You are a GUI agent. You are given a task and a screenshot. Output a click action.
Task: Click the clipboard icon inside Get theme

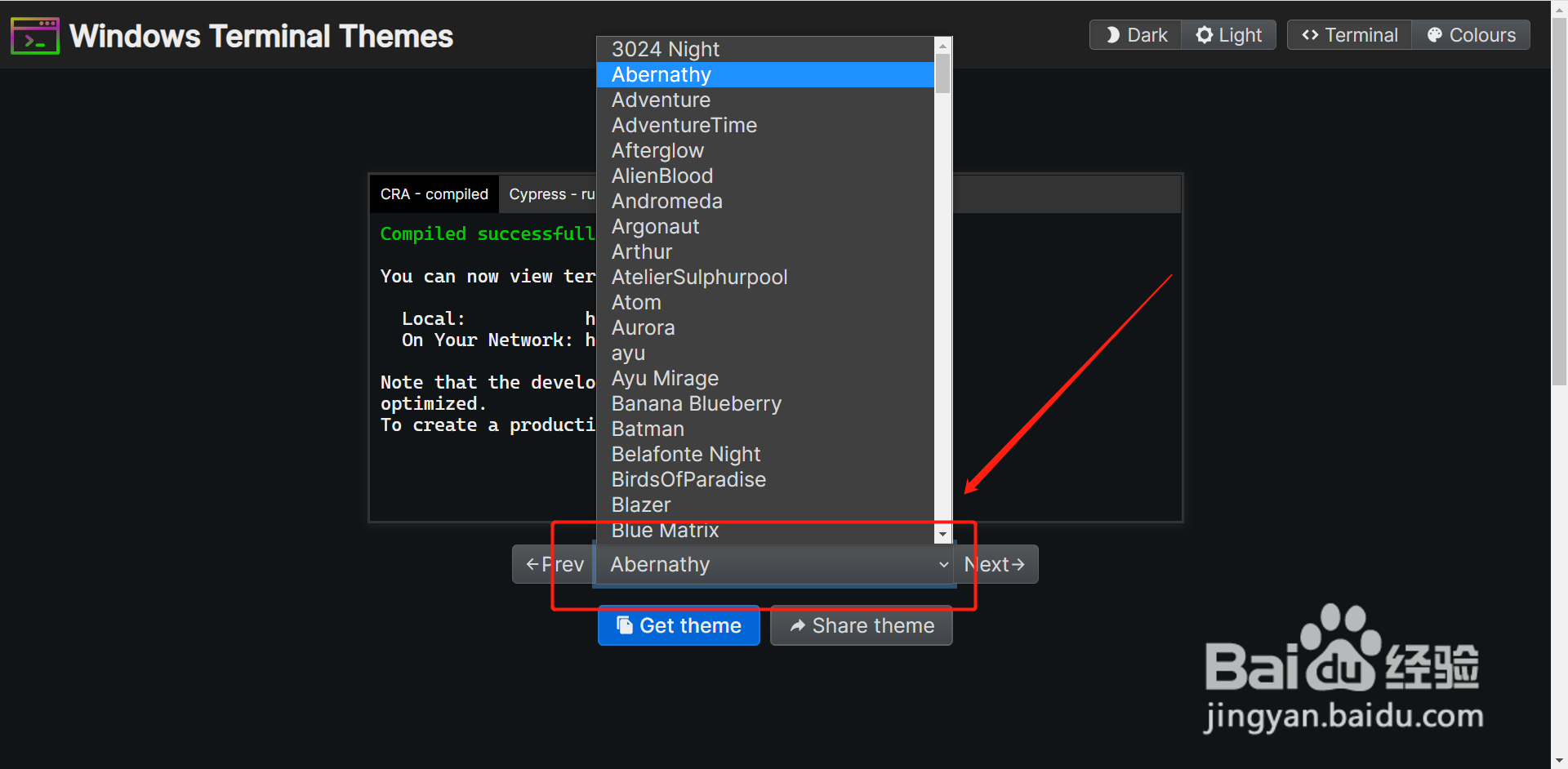point(626,625)
